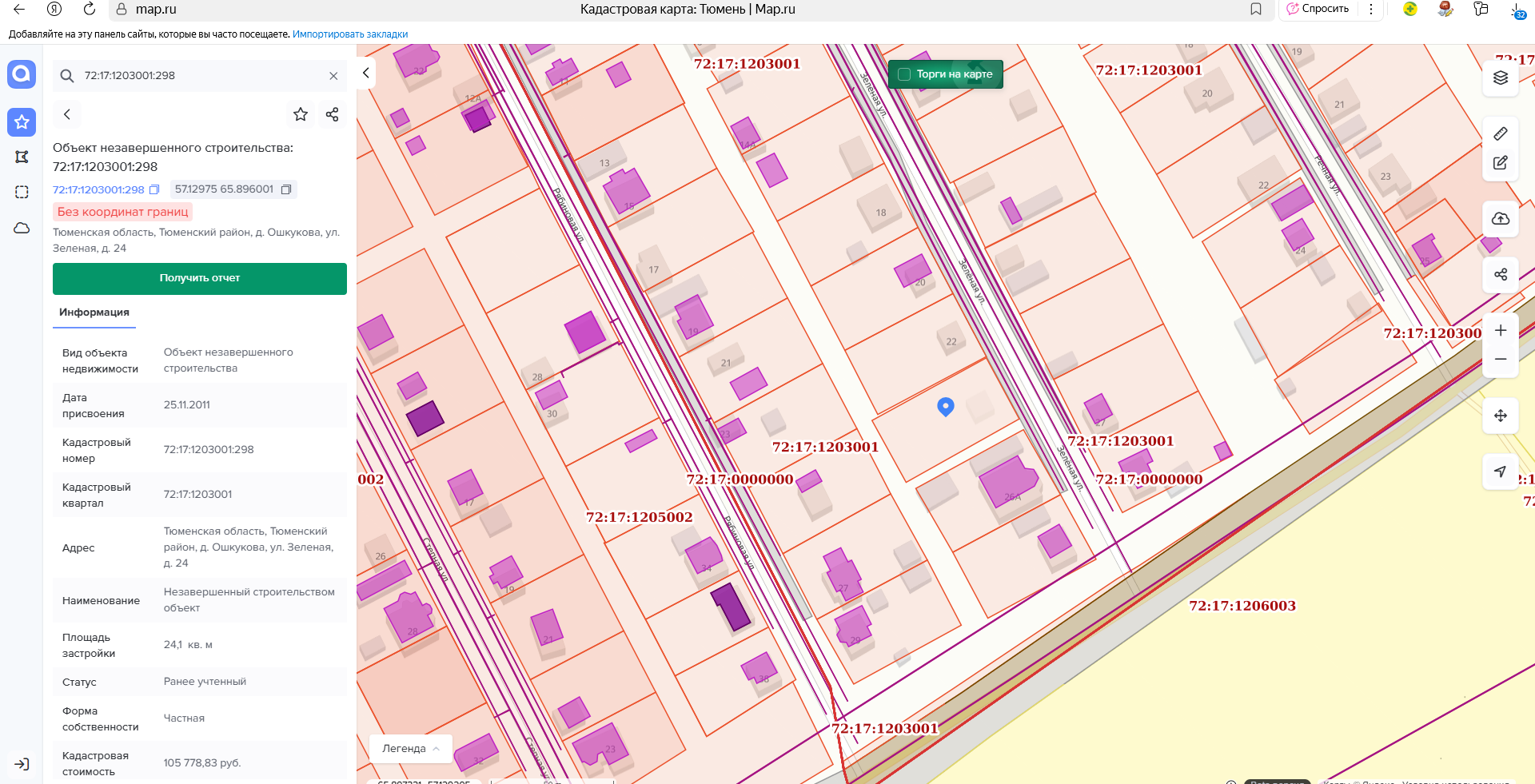Open the area selection tool in sidebar
This screenshot has height=784, width=1535.
pyautogui.click(x=22, y=192)
